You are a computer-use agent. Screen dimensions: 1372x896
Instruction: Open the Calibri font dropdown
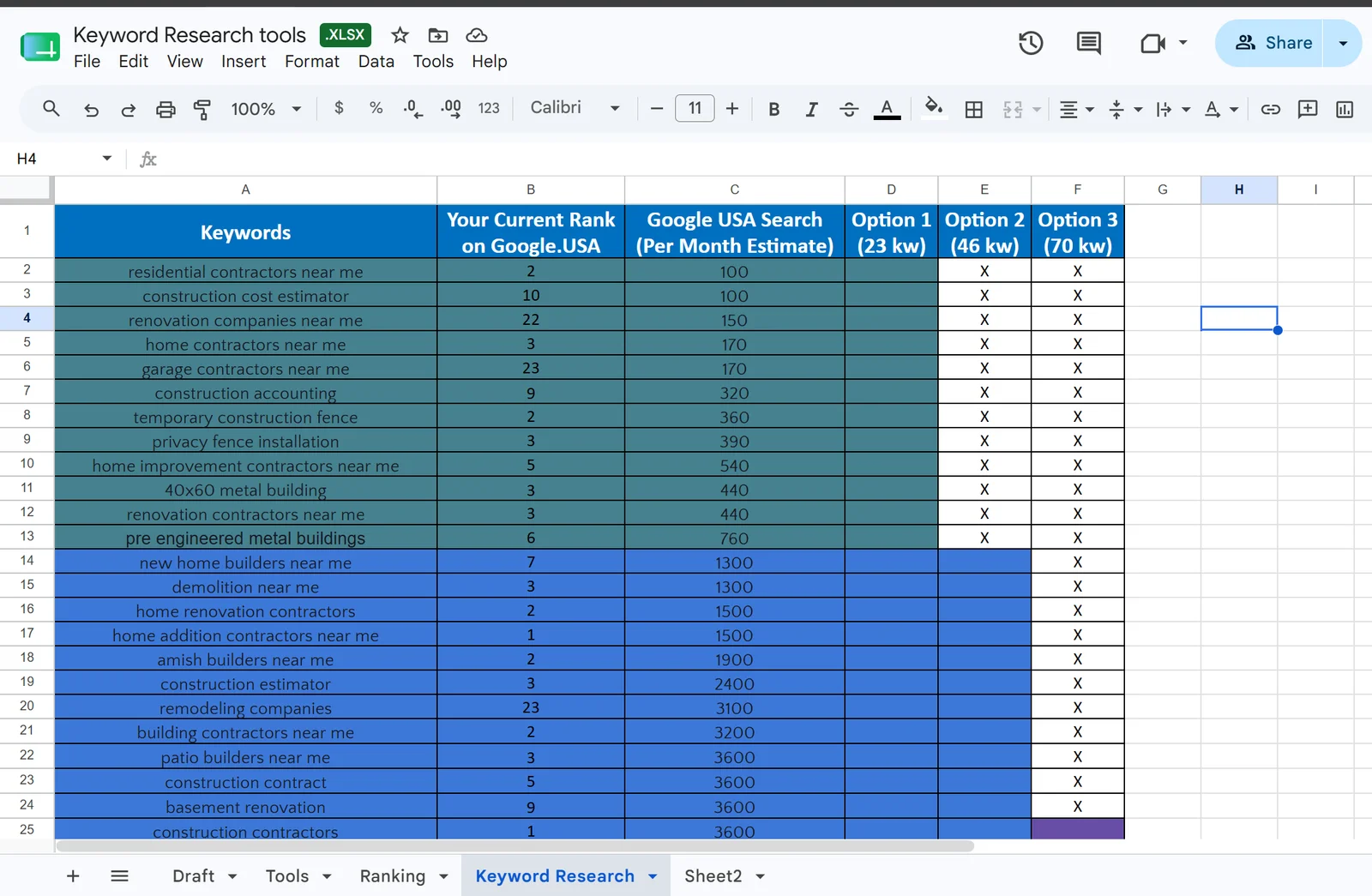click(x=575, y=108)
